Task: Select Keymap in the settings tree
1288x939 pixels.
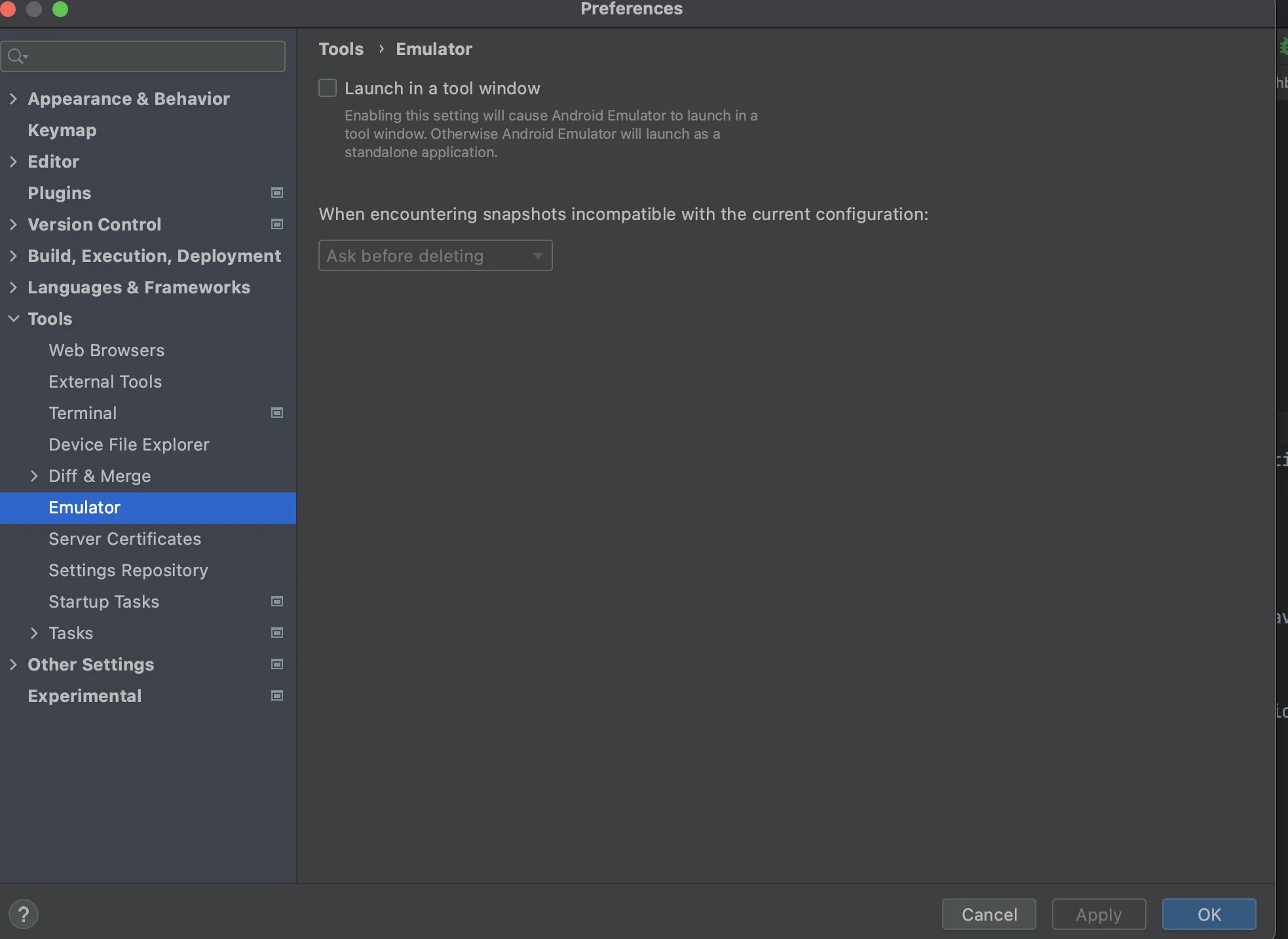Action: click(62, 130)
